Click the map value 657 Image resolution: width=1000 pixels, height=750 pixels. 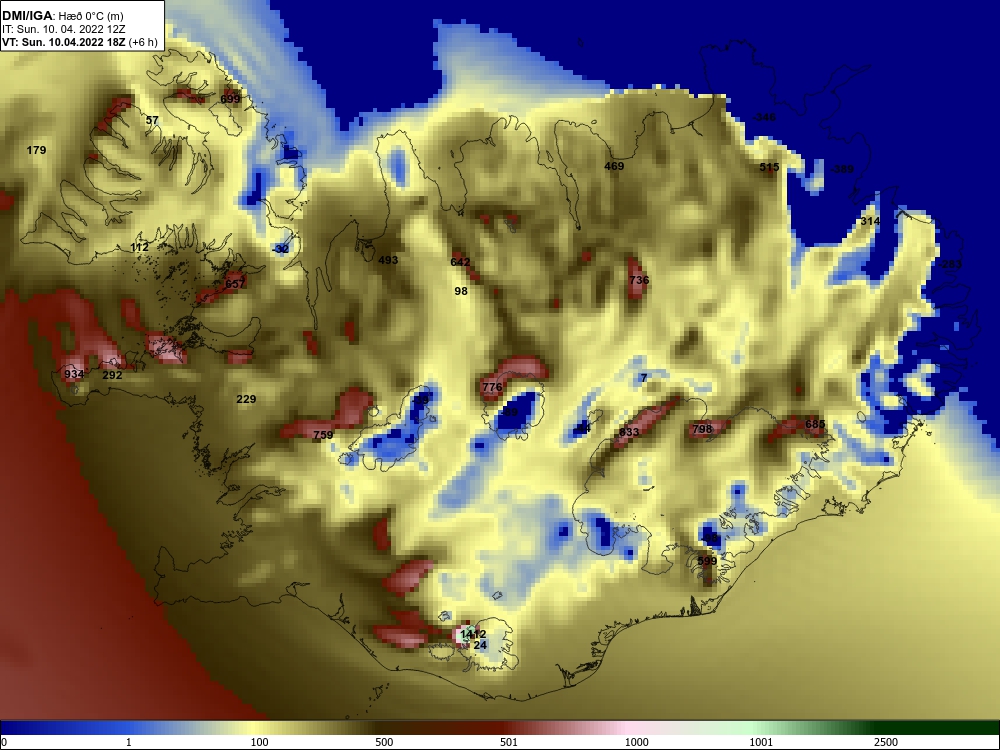coord(235,284)
